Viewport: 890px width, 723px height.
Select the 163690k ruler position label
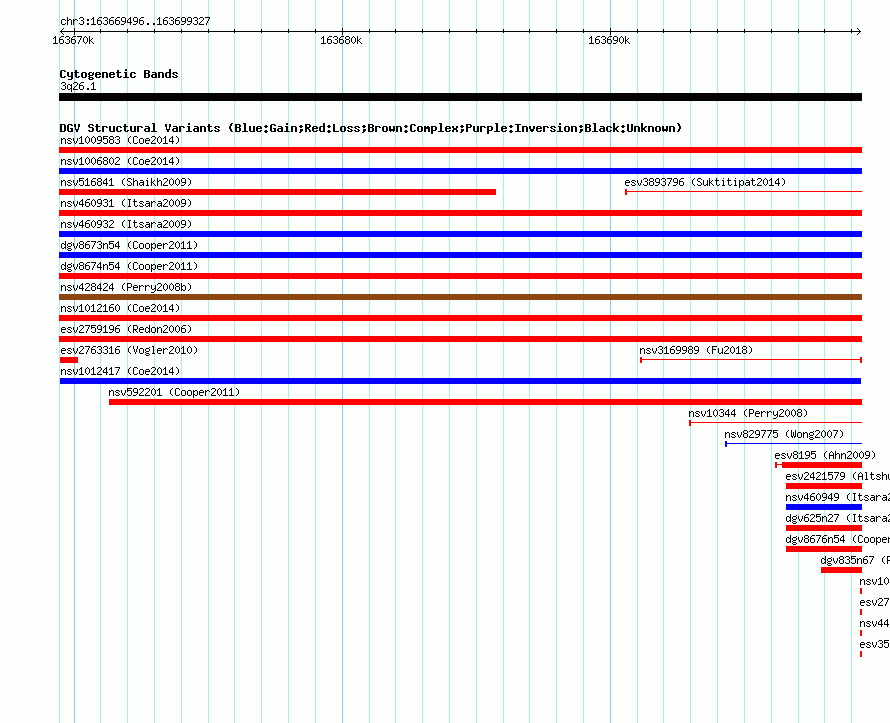point(609,40)
